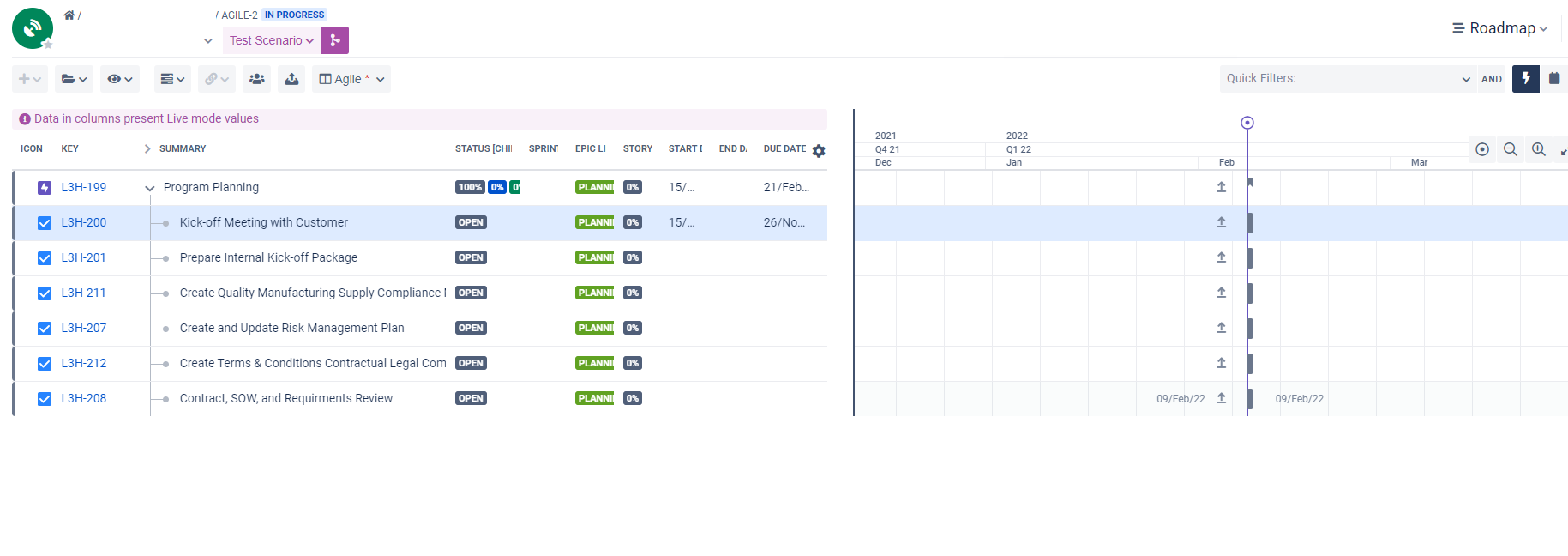Click the export upload icon in toolbar
This screenshot has height=556, width=1568.
[x=291, y=79]
